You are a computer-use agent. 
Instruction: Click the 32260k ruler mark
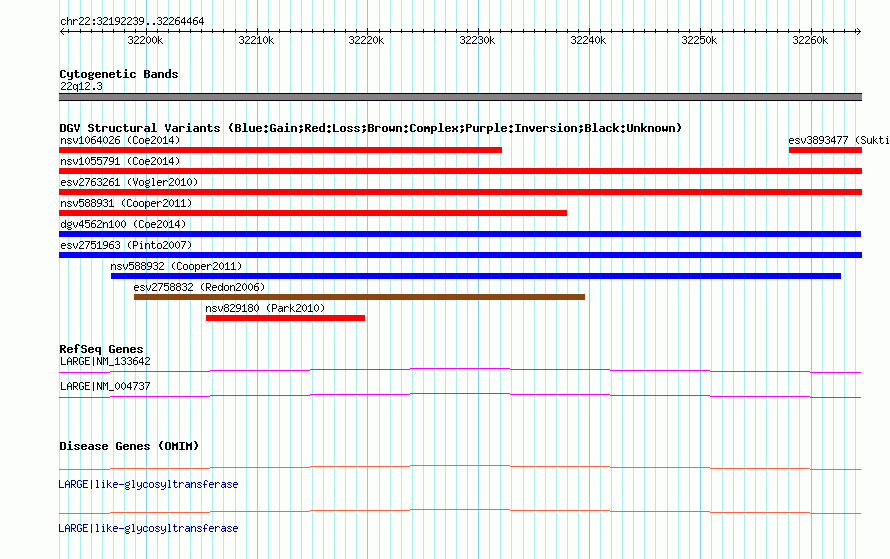810,40
